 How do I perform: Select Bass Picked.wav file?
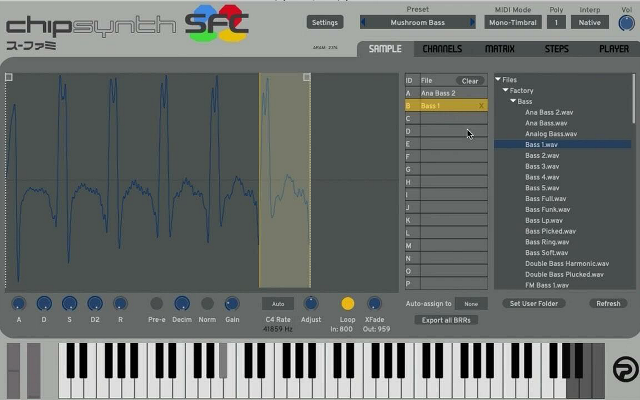[x=550, y=231]
